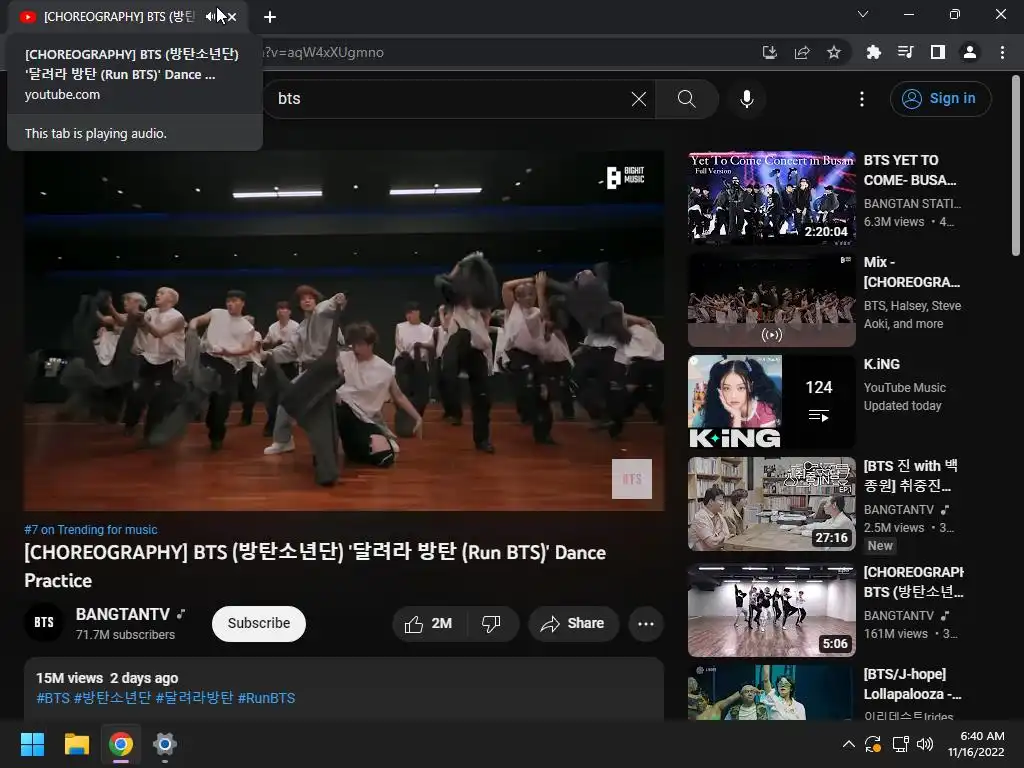This screenshot has height=768, width=1024.
Task: Open more actions ellipsis beside Share
Action: (646, 624)
